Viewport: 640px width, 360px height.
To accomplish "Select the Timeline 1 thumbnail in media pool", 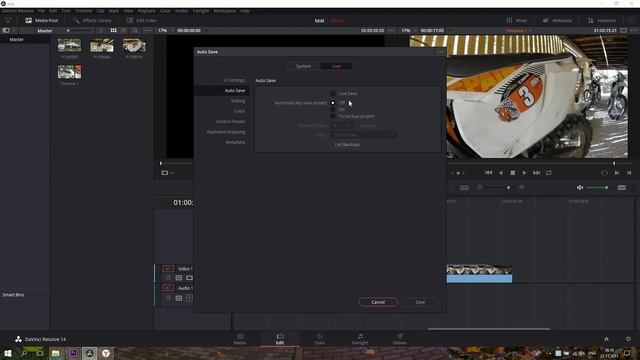I will (x=69, y=72).
